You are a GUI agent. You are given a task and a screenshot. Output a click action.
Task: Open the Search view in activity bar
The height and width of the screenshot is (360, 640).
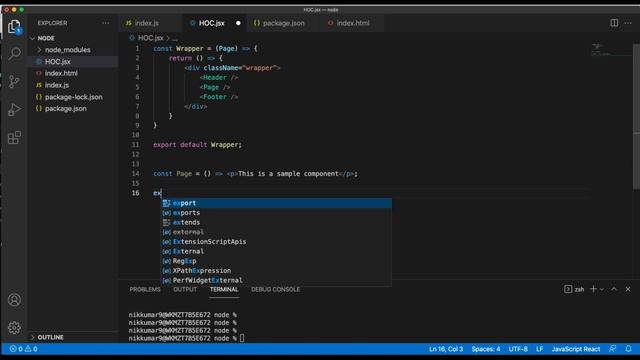click(x=14, y=53)
